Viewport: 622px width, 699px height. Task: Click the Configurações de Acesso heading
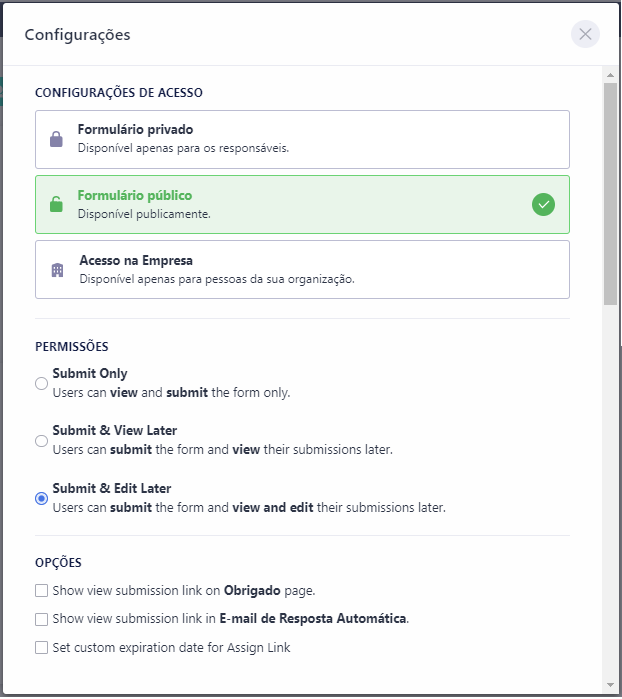pos(118,93)
